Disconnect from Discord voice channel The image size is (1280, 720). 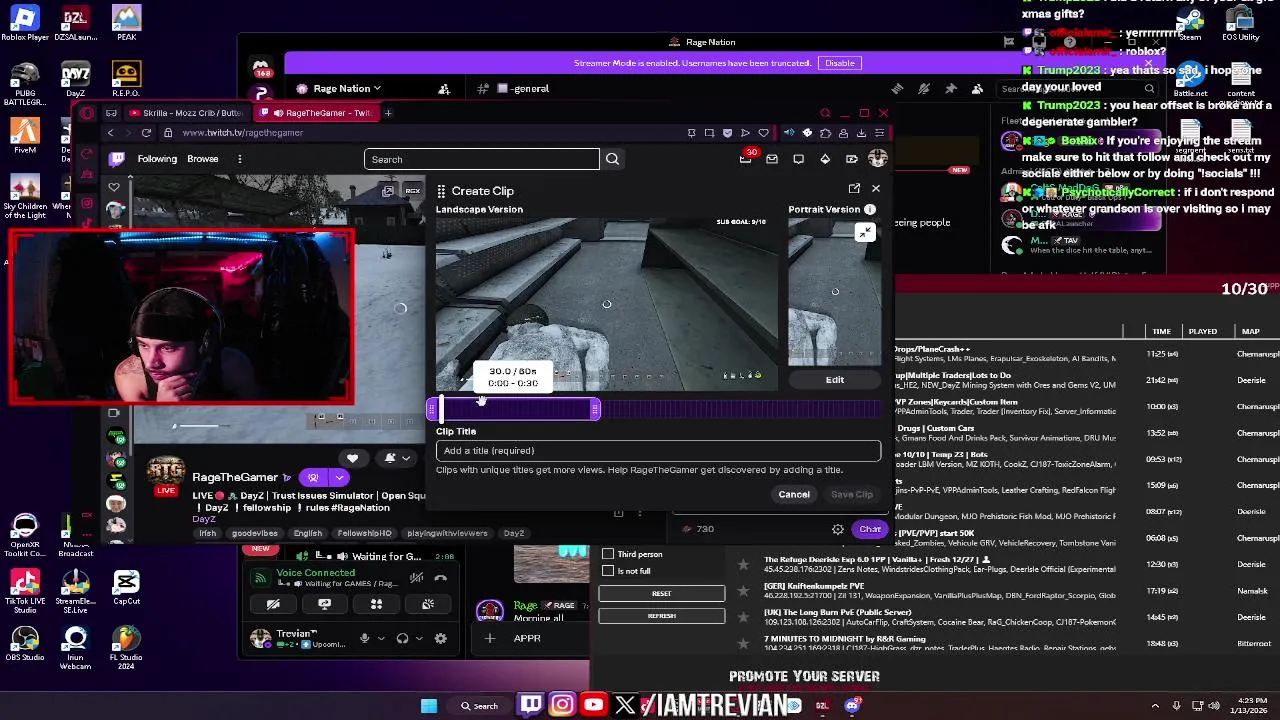coord(441,577)
